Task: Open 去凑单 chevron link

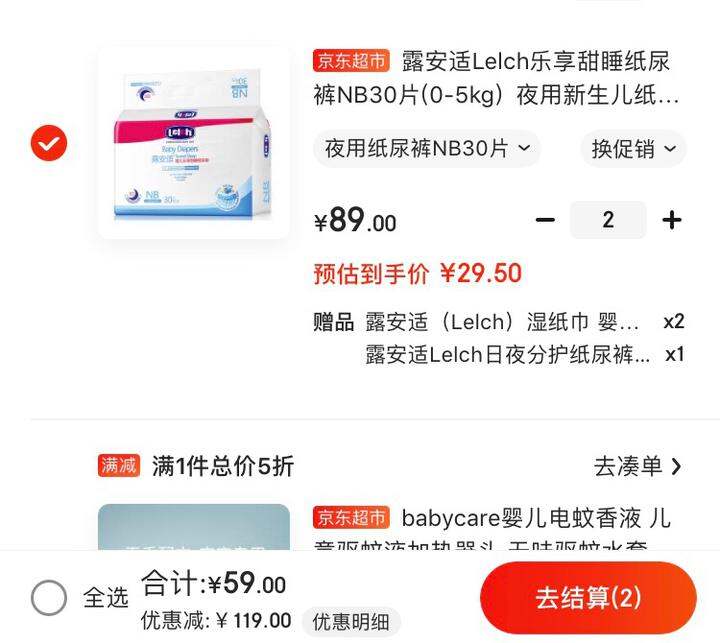Action: pyautogui.click(x=637, y=467)
